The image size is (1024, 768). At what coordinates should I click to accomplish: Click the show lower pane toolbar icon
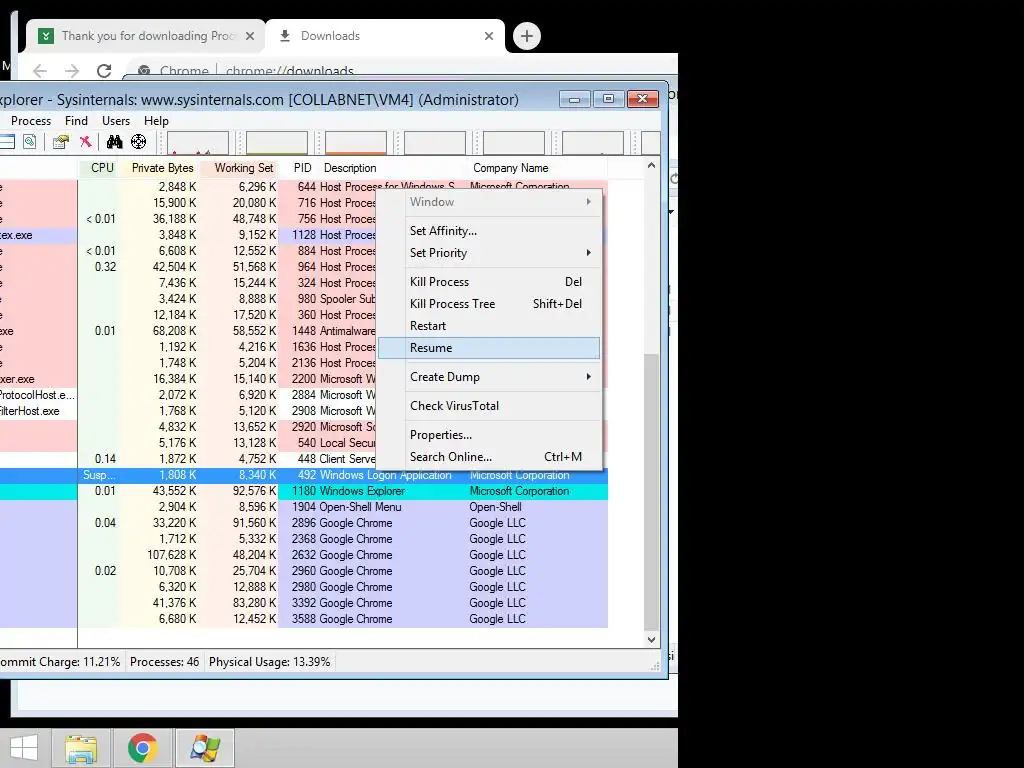[x=7, y=142]
